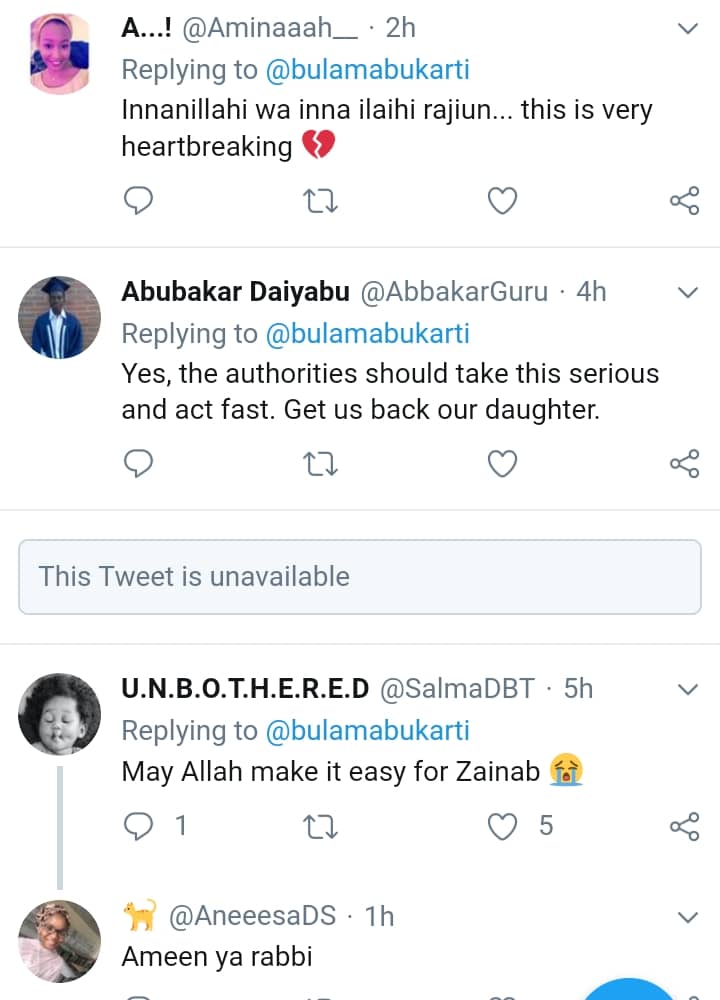Reply to Aminaaah's heartbreaking tweet

point(137,201)
